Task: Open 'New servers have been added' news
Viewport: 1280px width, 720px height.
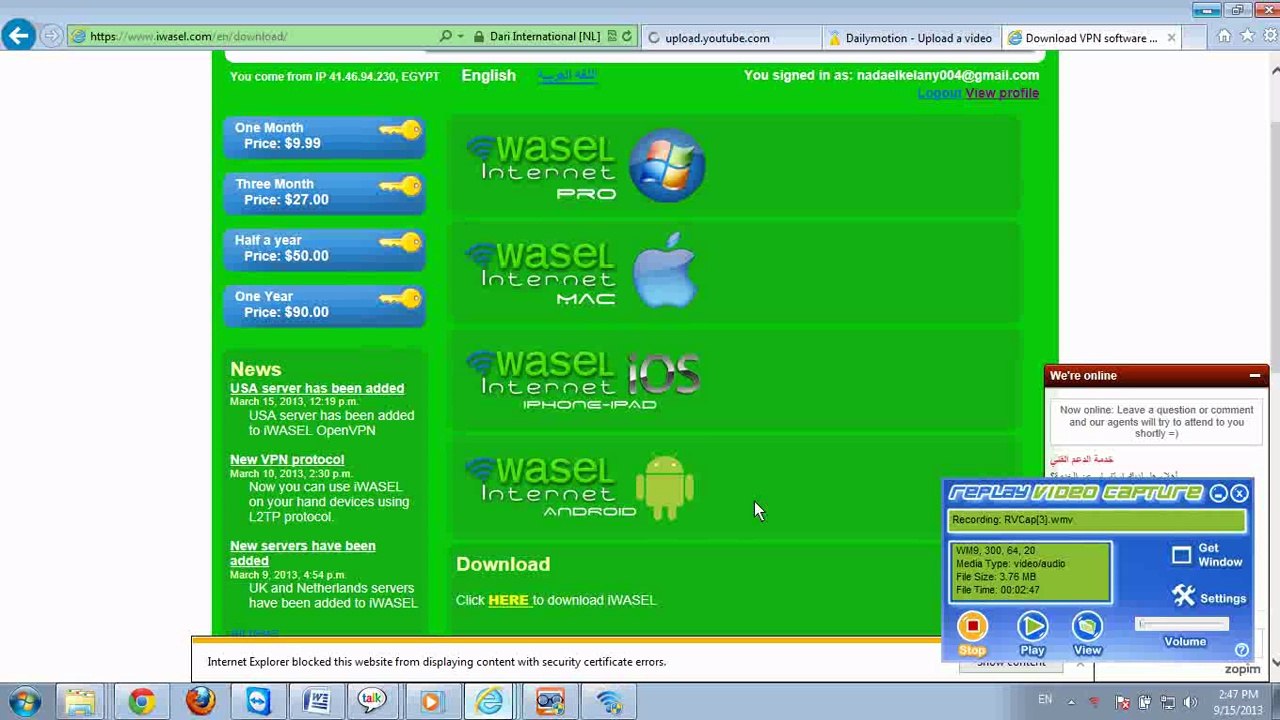Action: point(303,553)
